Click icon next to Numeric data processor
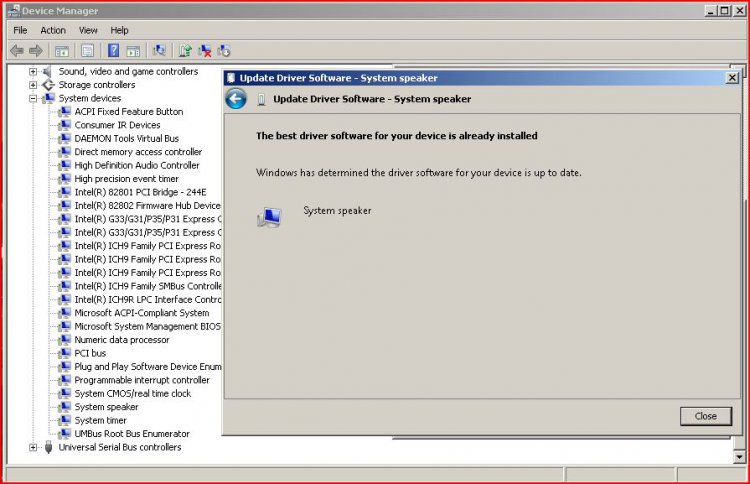The height and width of the screenshot is (484, 750). (x=64, y=340)
